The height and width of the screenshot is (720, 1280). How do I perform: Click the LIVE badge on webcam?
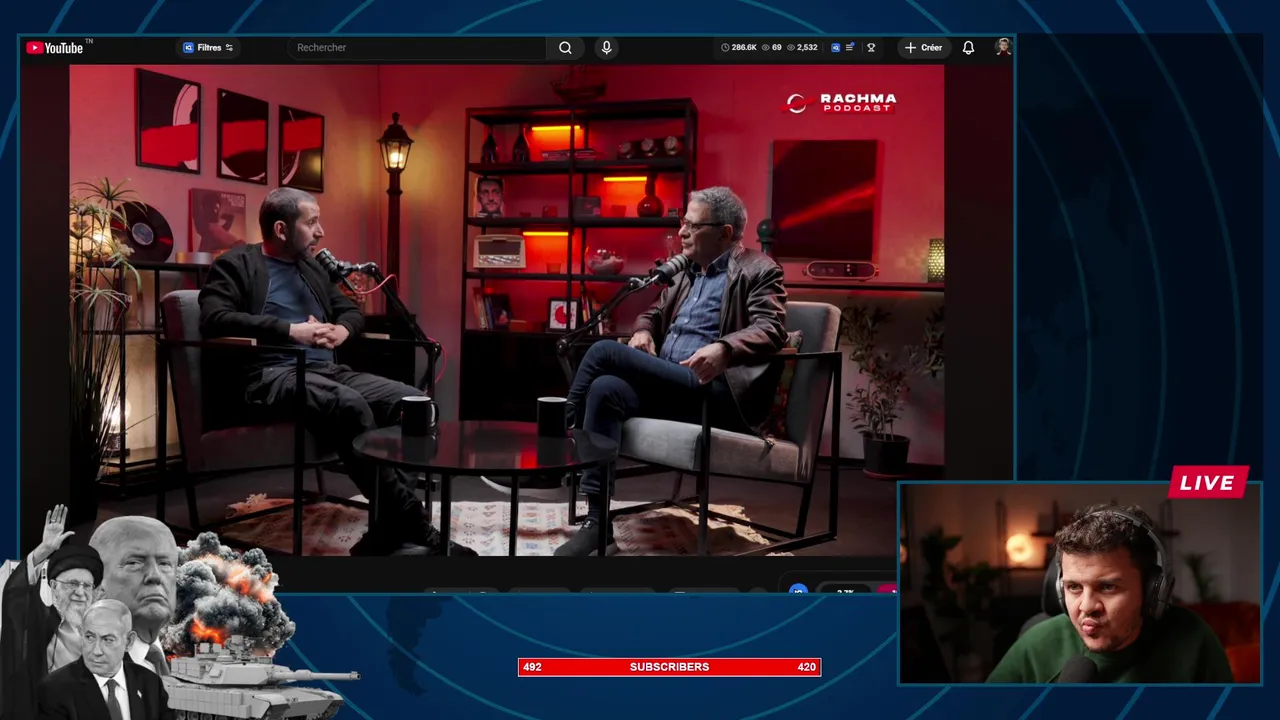1207,483
